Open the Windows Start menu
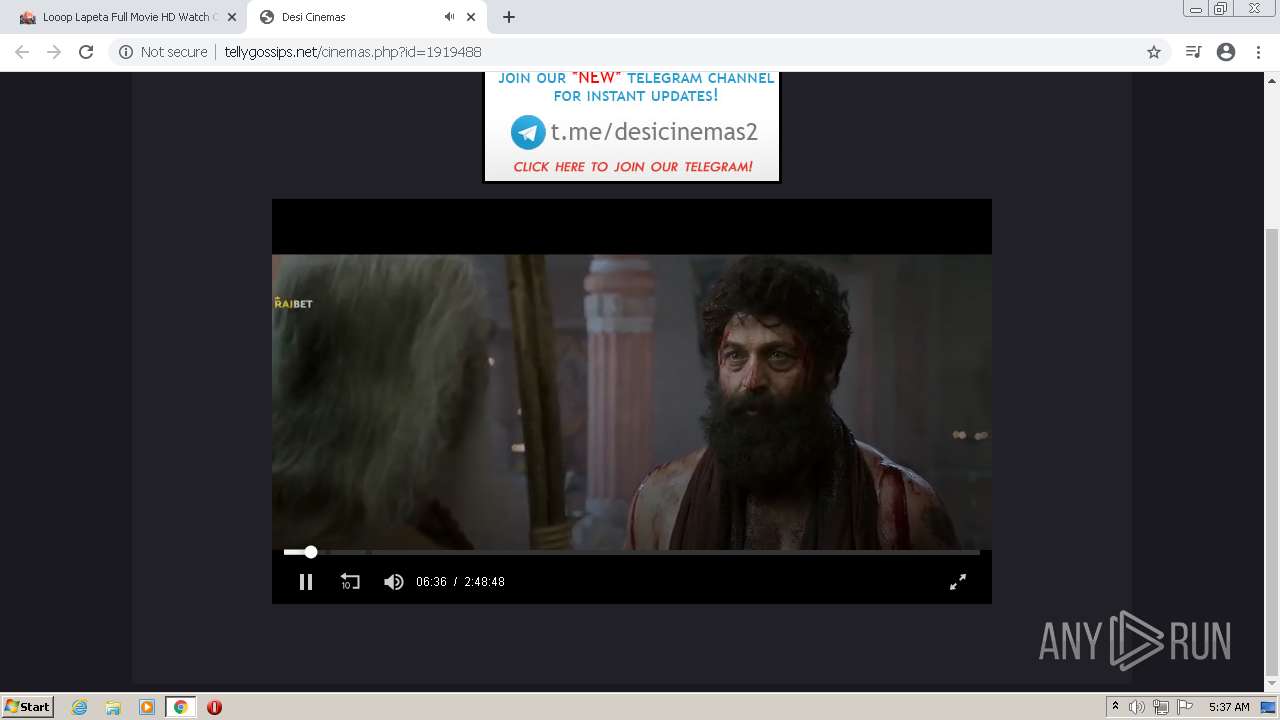This screenshot has width=1280, height=720. tap(27, 706)
